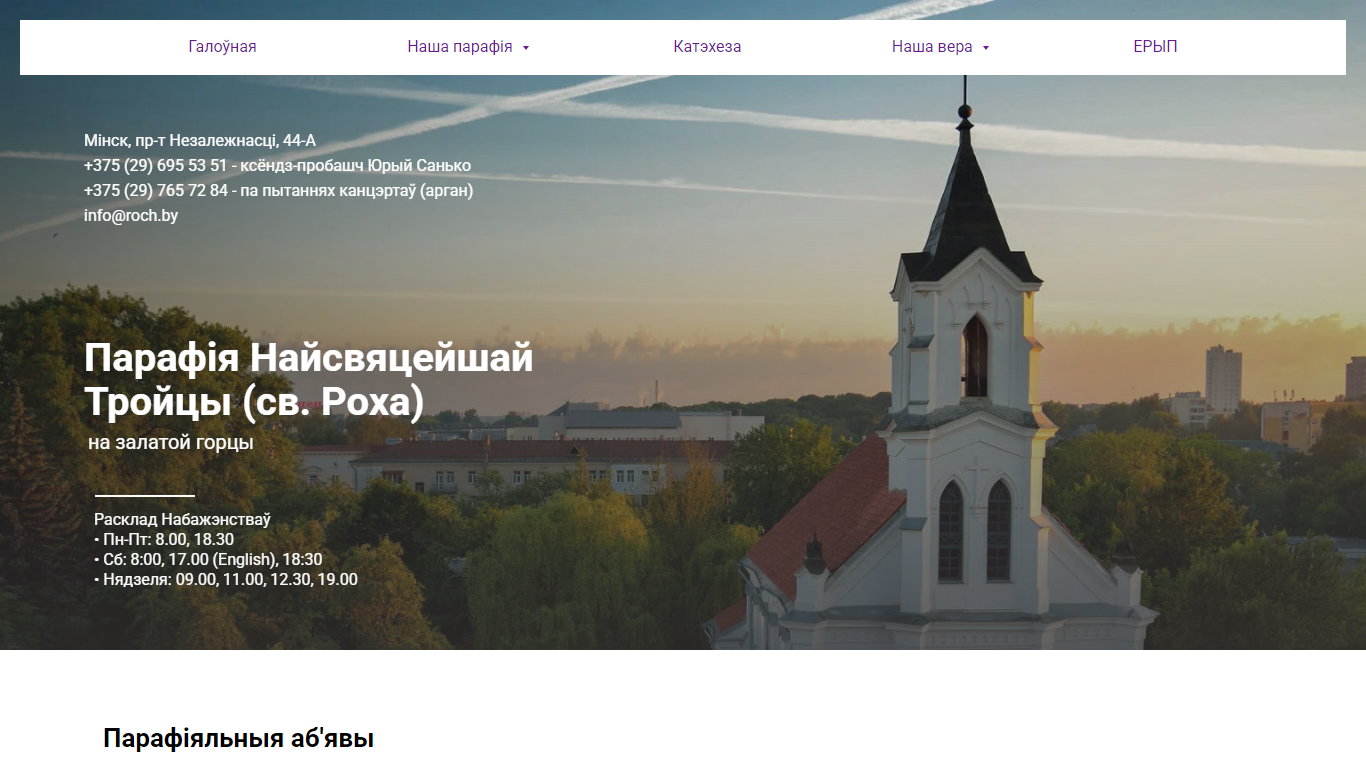Open the Наша вера menu
This screenshot has height=768, width=1366.
pos(932,47)
